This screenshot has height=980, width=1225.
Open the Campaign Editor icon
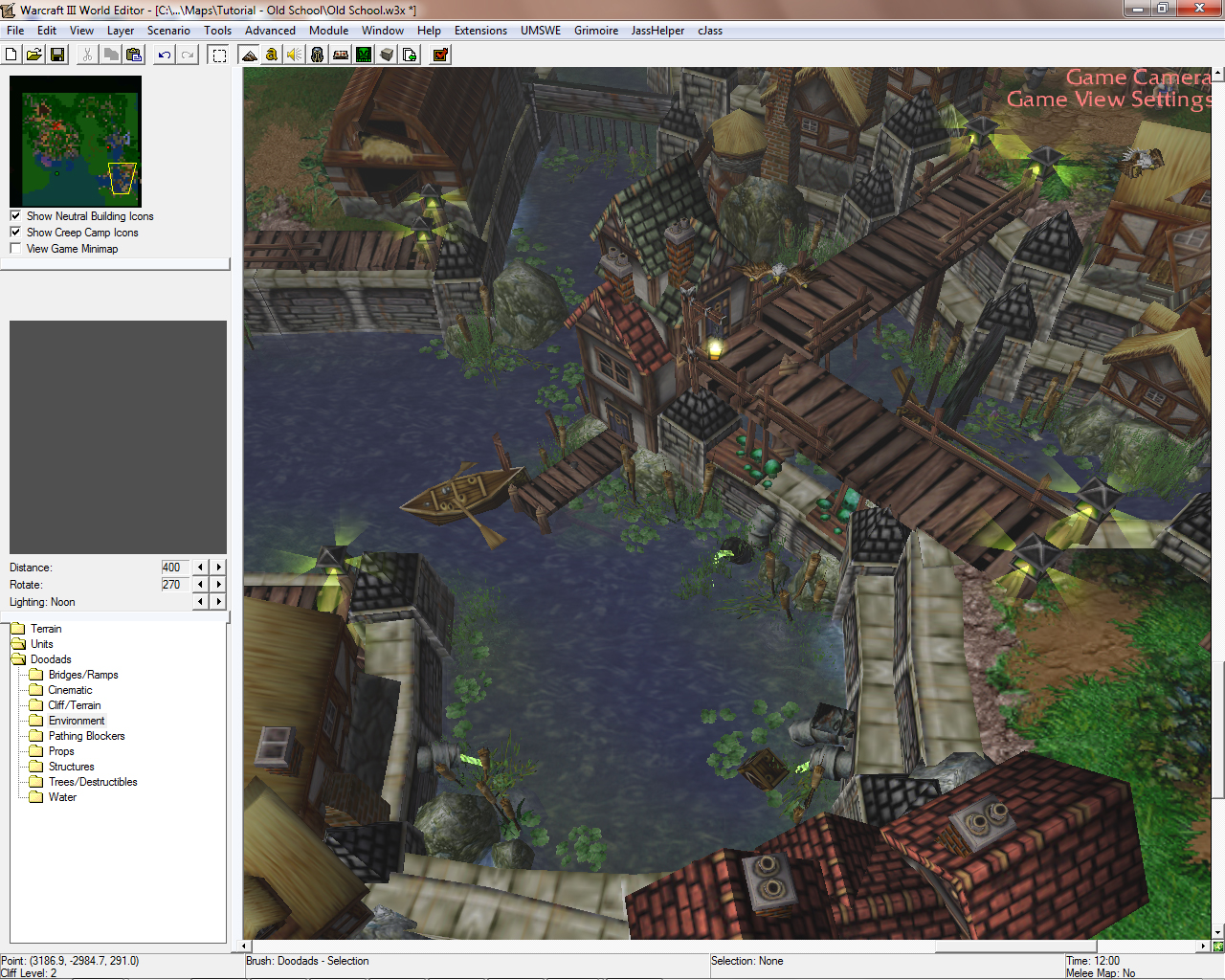(341, 55)
